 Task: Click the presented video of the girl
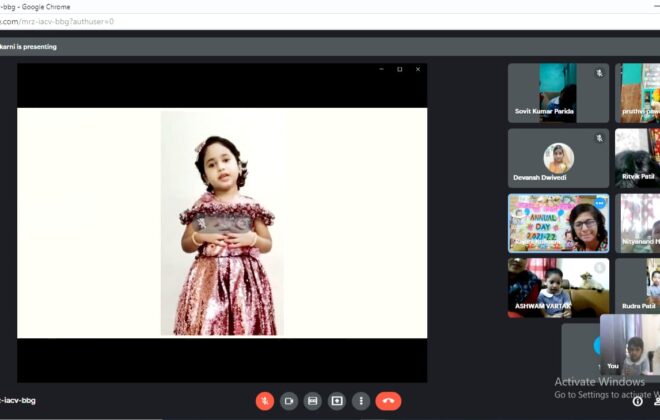pos(222,223)
